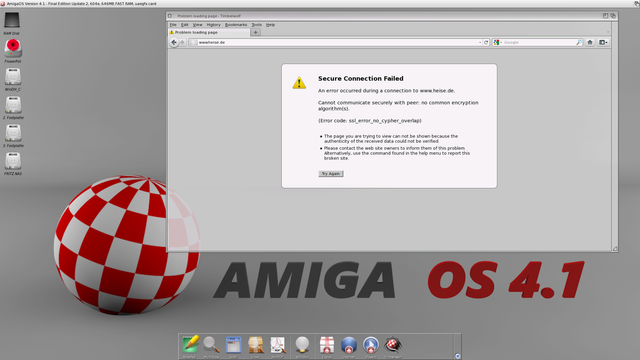Open the Bookmarks menu
The image size is (640, 360).
236,25
